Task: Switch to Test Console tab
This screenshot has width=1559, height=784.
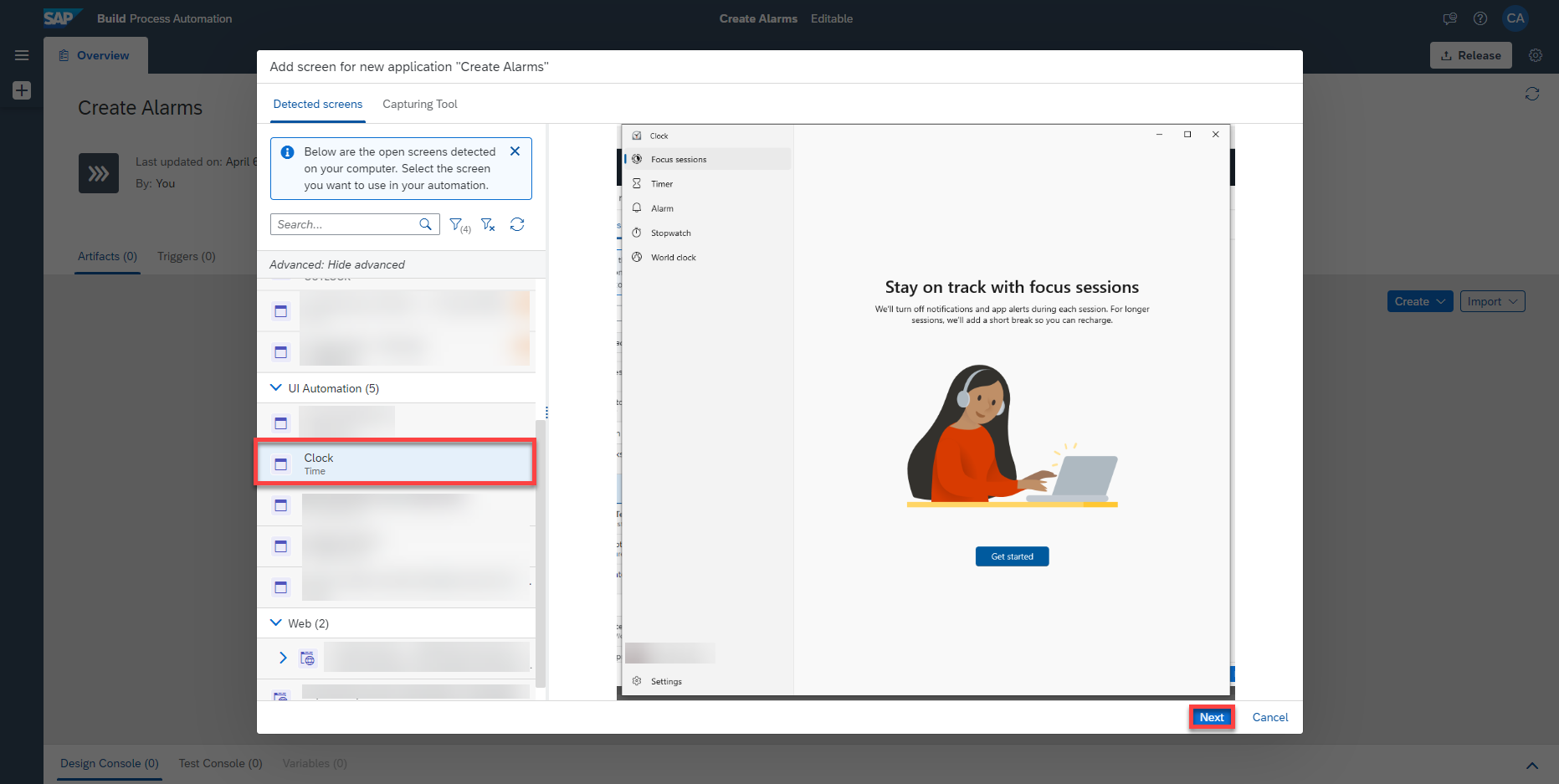Action: pos(221,763)
